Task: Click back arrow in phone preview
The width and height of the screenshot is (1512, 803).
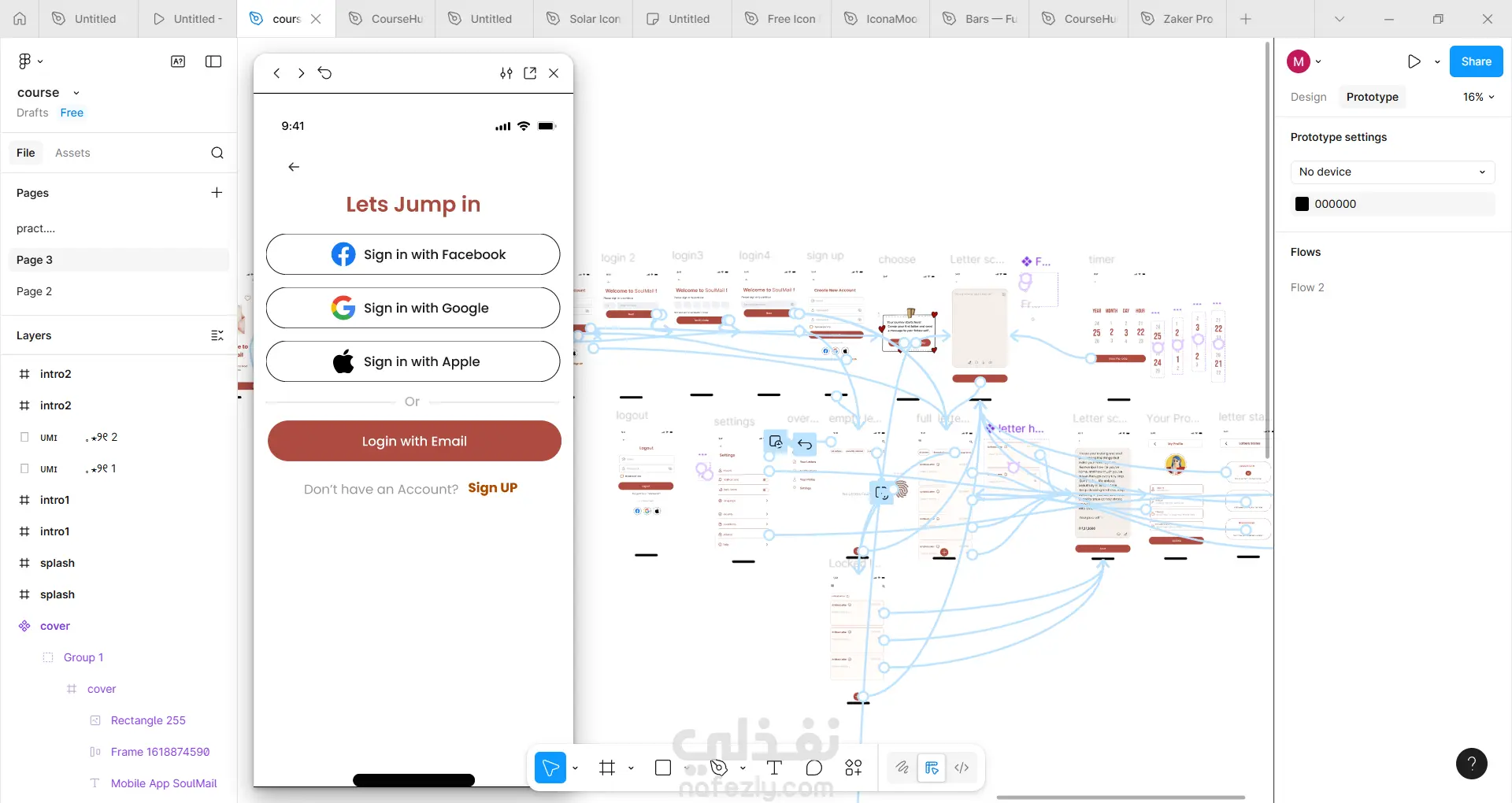Action: point(294,167)
